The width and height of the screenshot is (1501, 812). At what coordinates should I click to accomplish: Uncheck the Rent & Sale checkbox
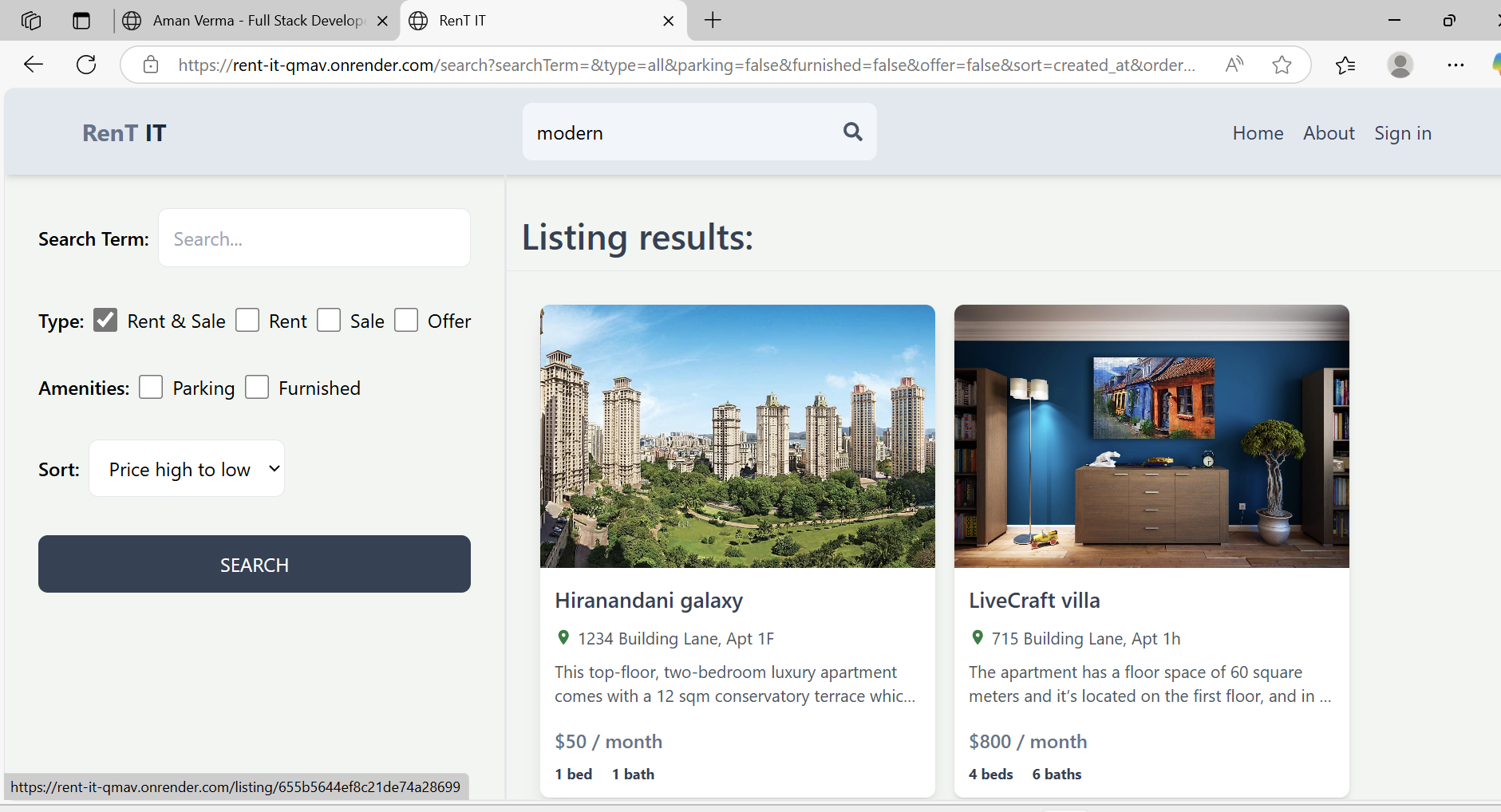(x=105, y=320)
